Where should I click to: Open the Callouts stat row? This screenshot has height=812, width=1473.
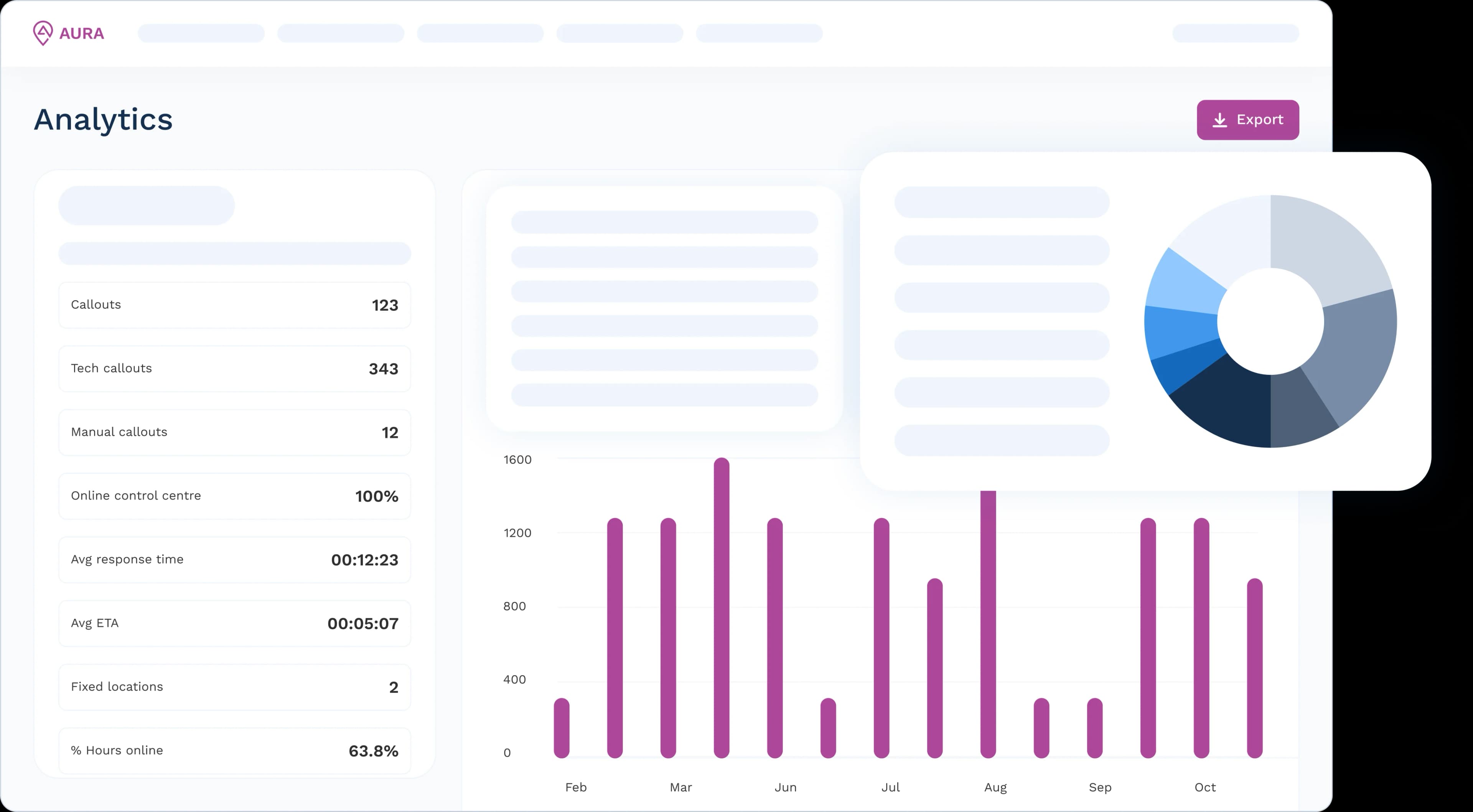[234, 305]
